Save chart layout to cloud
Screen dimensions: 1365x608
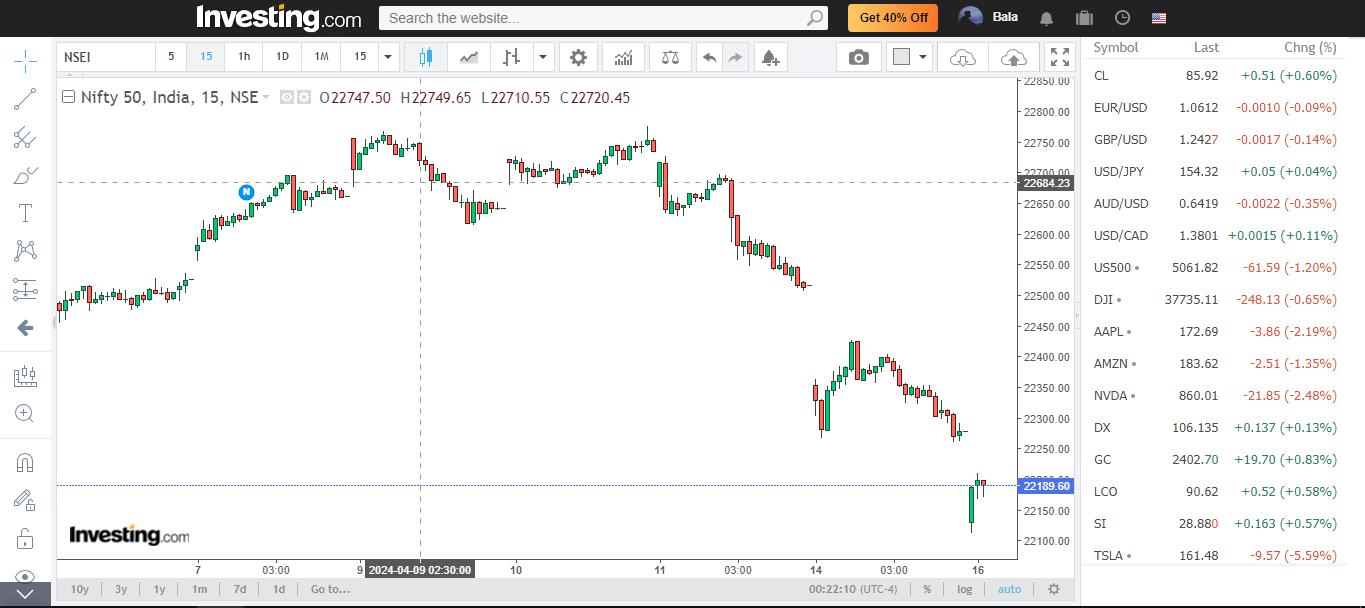pyautogui.click(x=1013, y=57)
